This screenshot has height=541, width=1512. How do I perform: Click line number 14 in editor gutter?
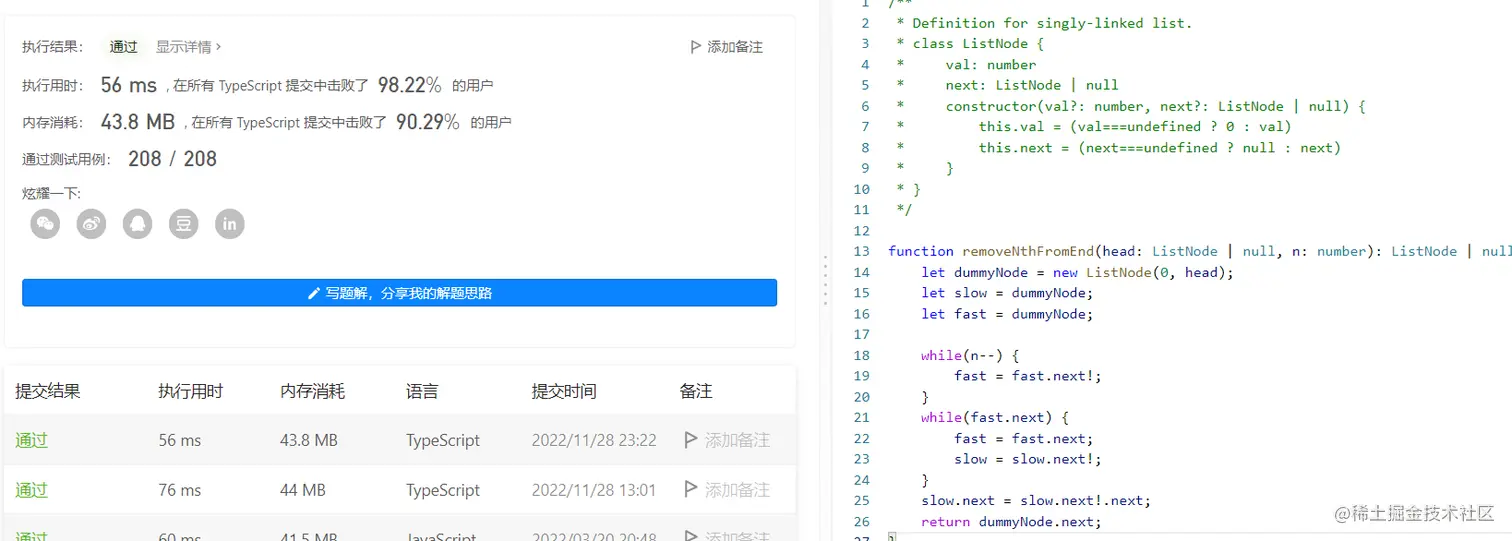click(x=862, y=272)
